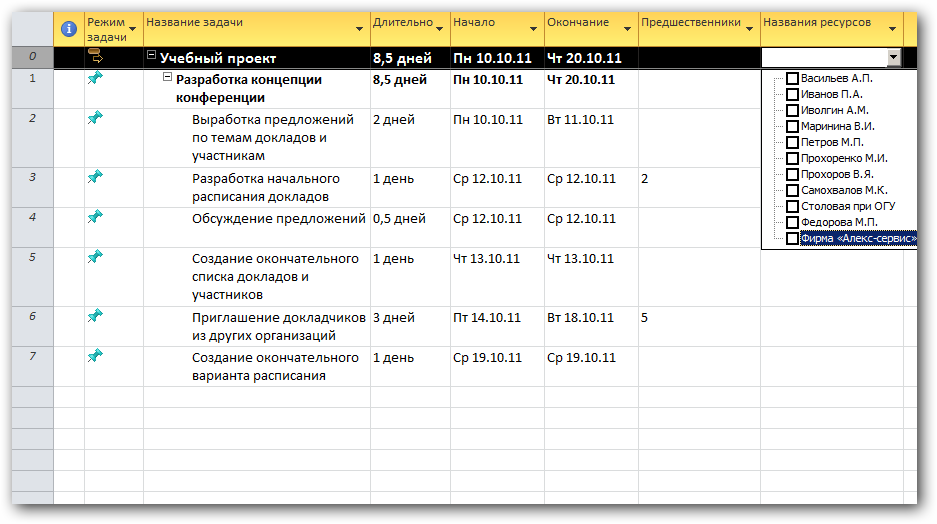Viewport: 937px width, 524px height.
Task: Tick the Маринина В.И. checkbox
Action: click(x=792, y=127)
